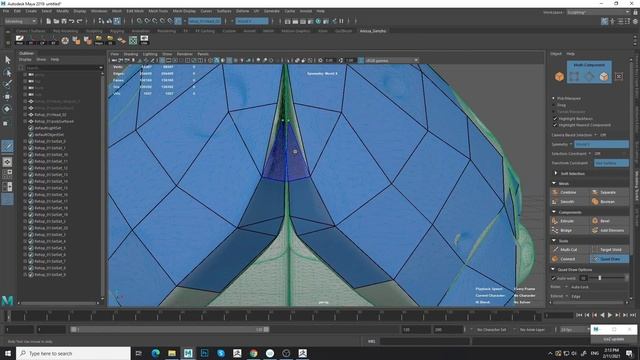Pick the Paint Selection tool
Viewport: 640px width, 360px height.
click(x=7, y=84)
